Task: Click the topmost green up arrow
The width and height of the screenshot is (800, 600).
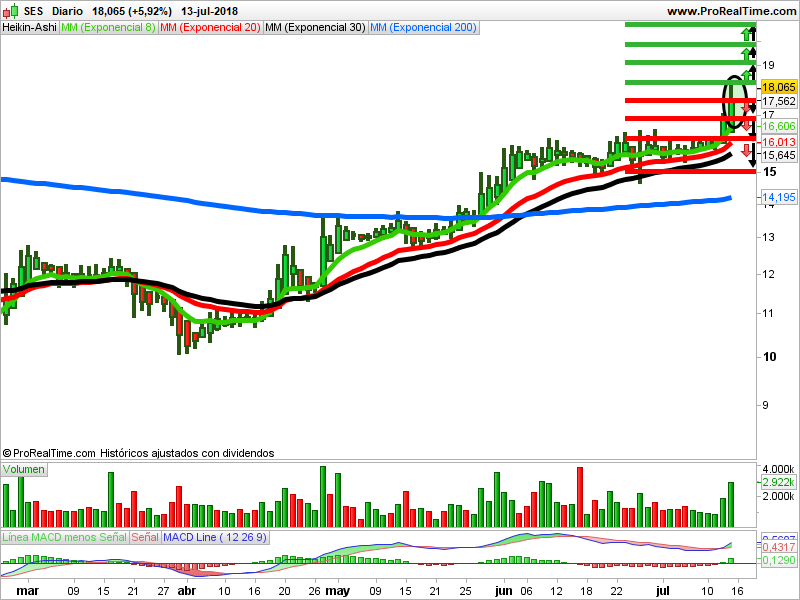Action: [746, 36]
